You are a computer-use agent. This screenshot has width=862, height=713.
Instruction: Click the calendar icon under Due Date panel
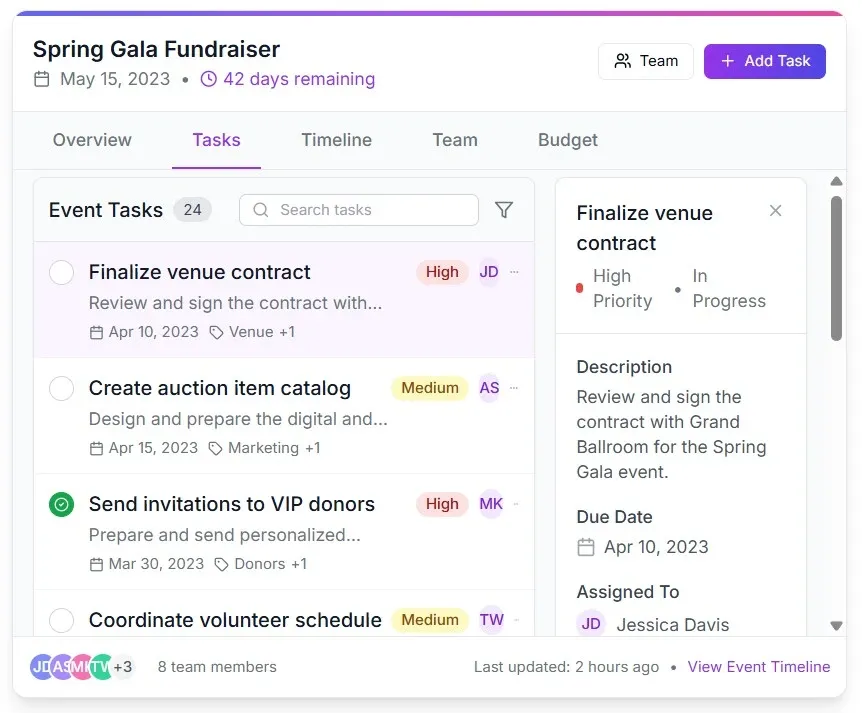tap(584, 547)
